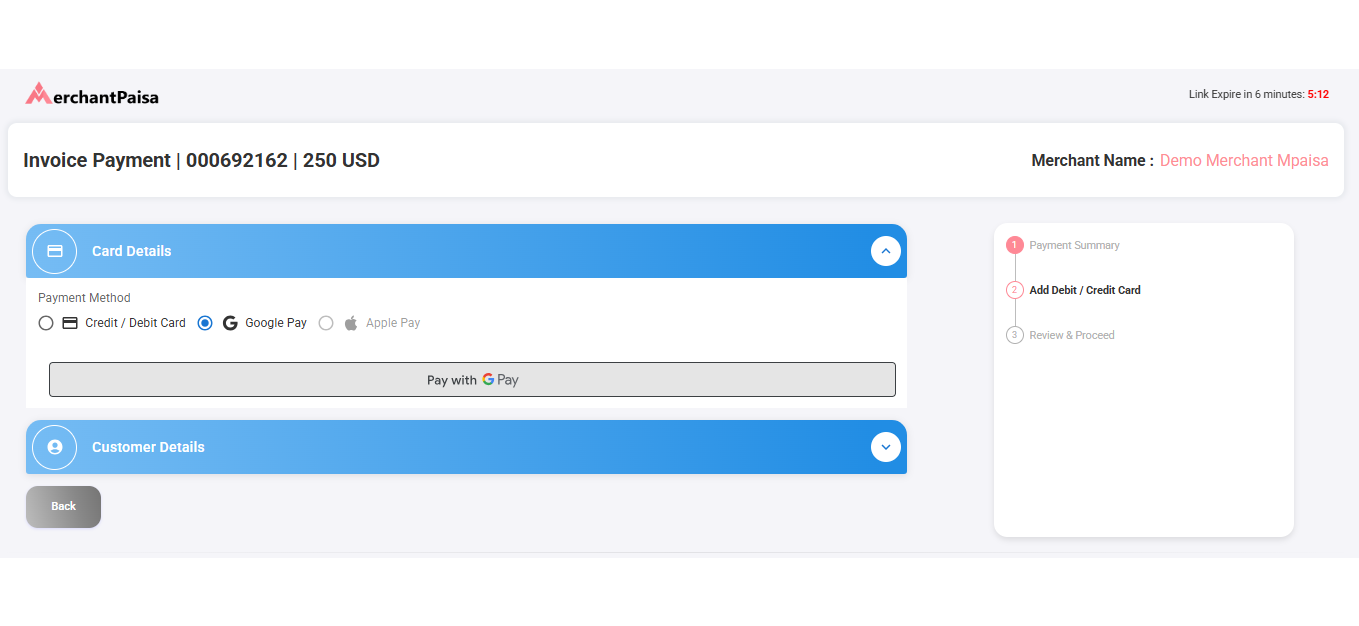Choose the Apple Pay radio option

click(326, 323)
